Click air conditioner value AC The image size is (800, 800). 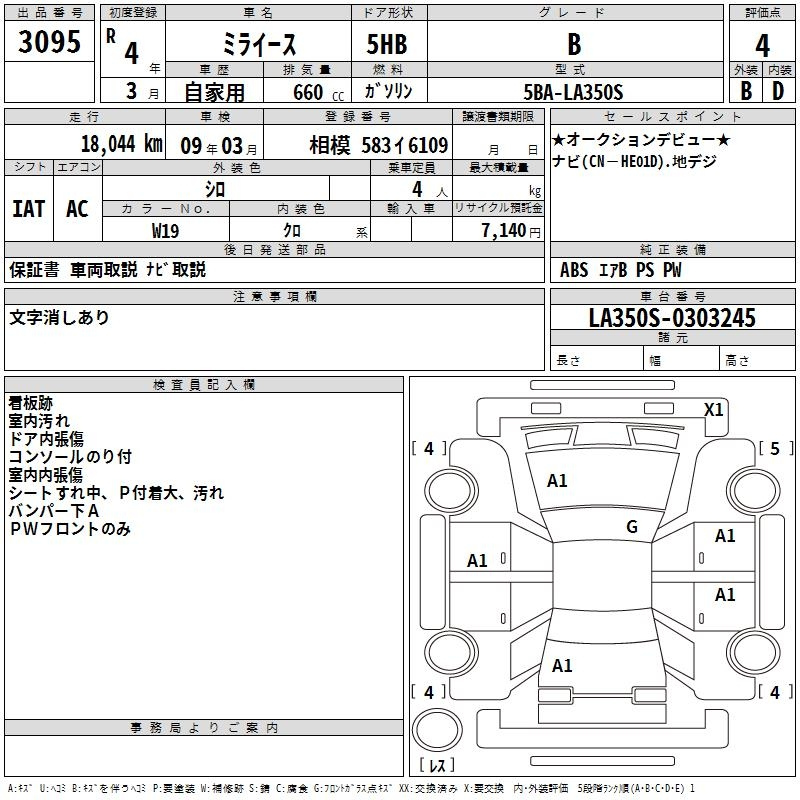click(x=77, y=209)
